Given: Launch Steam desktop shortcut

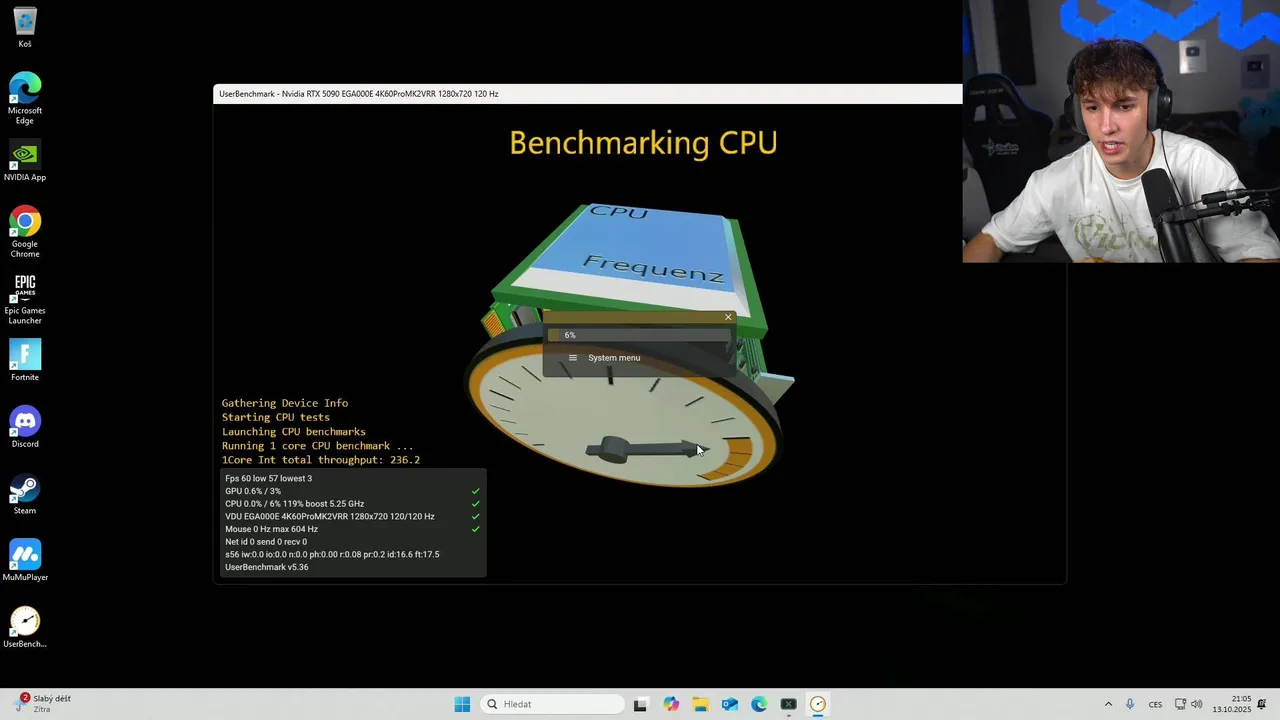Looking at the screenshot, I should click(25, 494).
